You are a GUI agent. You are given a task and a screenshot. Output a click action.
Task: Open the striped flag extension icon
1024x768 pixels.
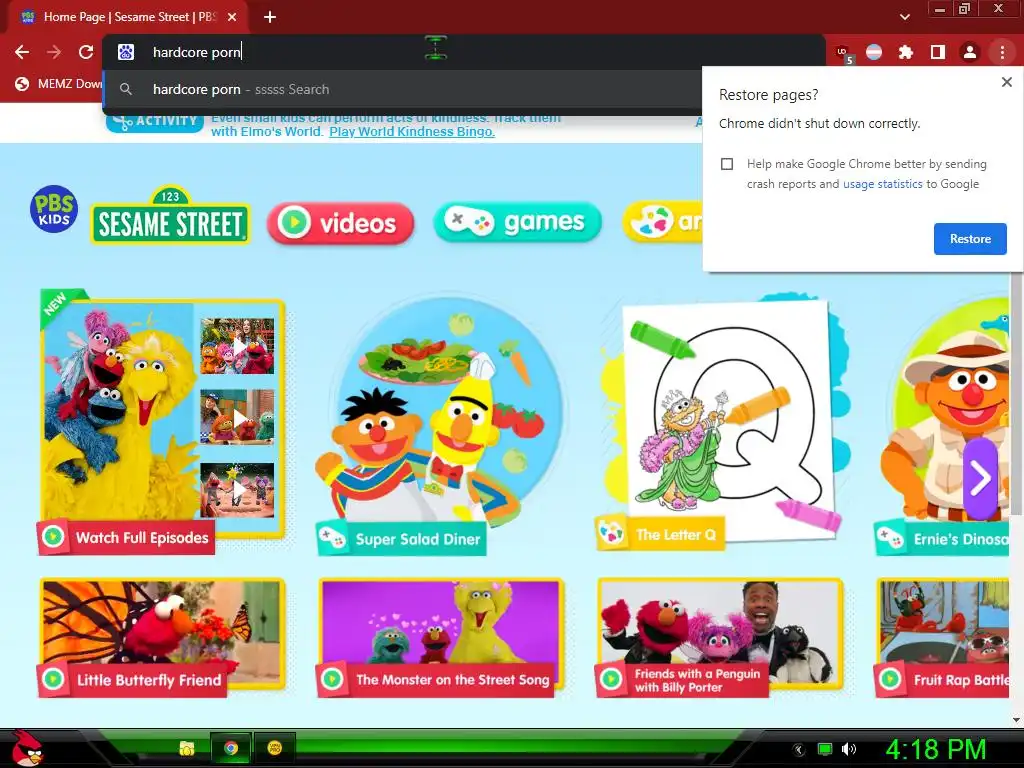[x=874, y=52]
